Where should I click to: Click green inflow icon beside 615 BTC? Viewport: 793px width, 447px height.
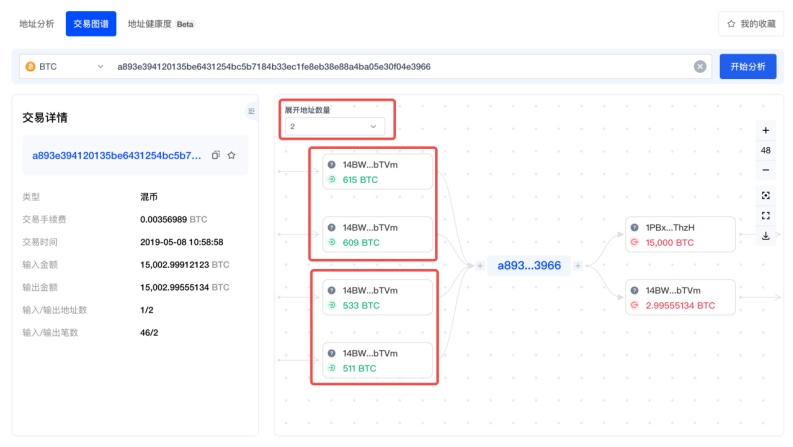click(332, 180)
